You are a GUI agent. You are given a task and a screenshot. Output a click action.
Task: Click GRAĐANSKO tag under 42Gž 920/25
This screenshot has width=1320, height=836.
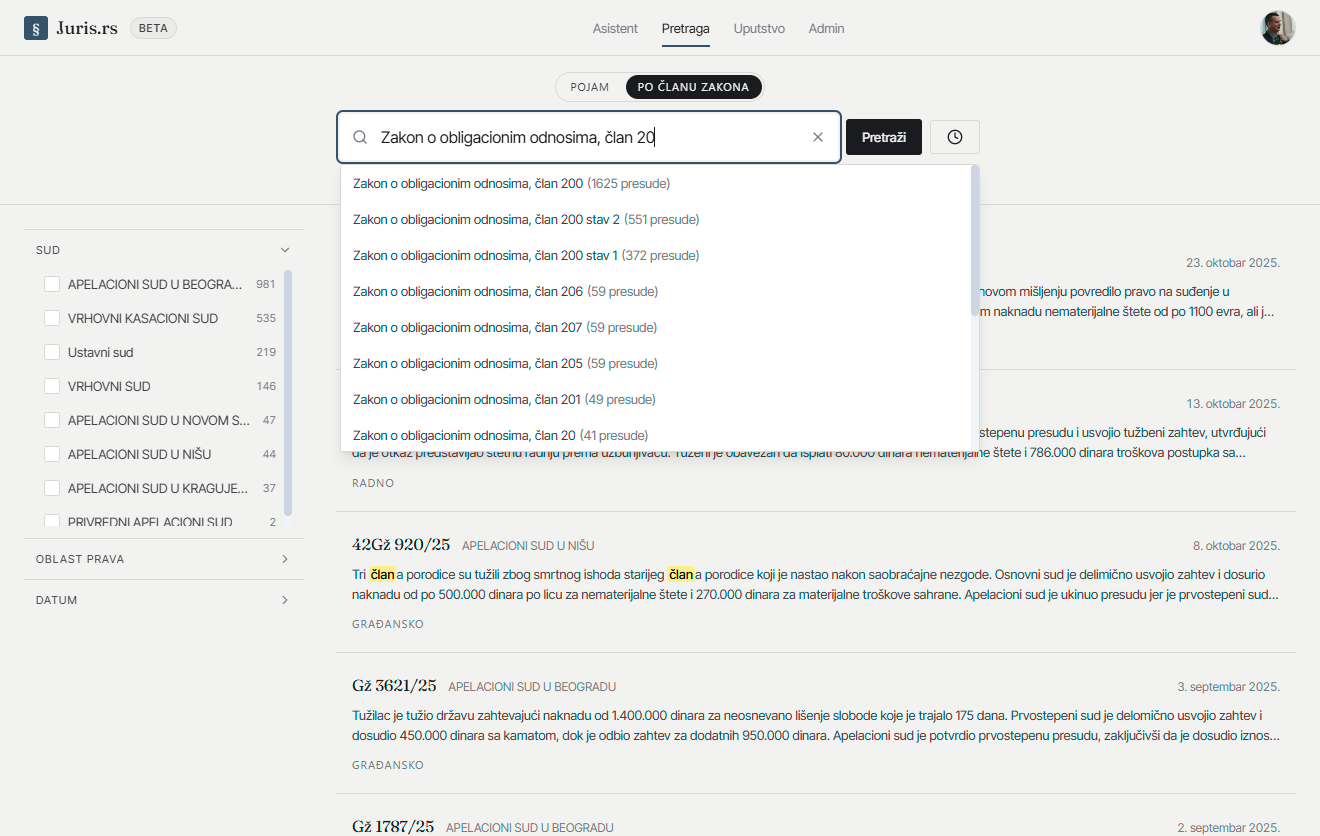pos(388,624)
